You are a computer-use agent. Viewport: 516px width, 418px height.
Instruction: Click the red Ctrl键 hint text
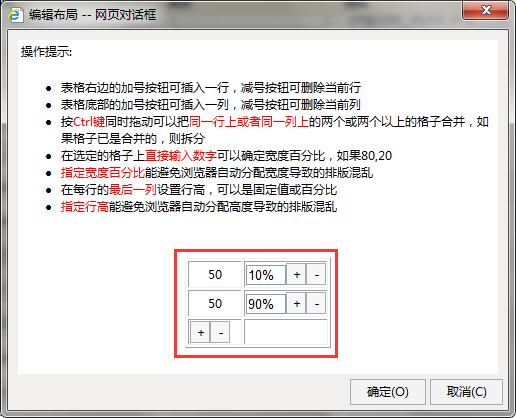click(89, 122)
